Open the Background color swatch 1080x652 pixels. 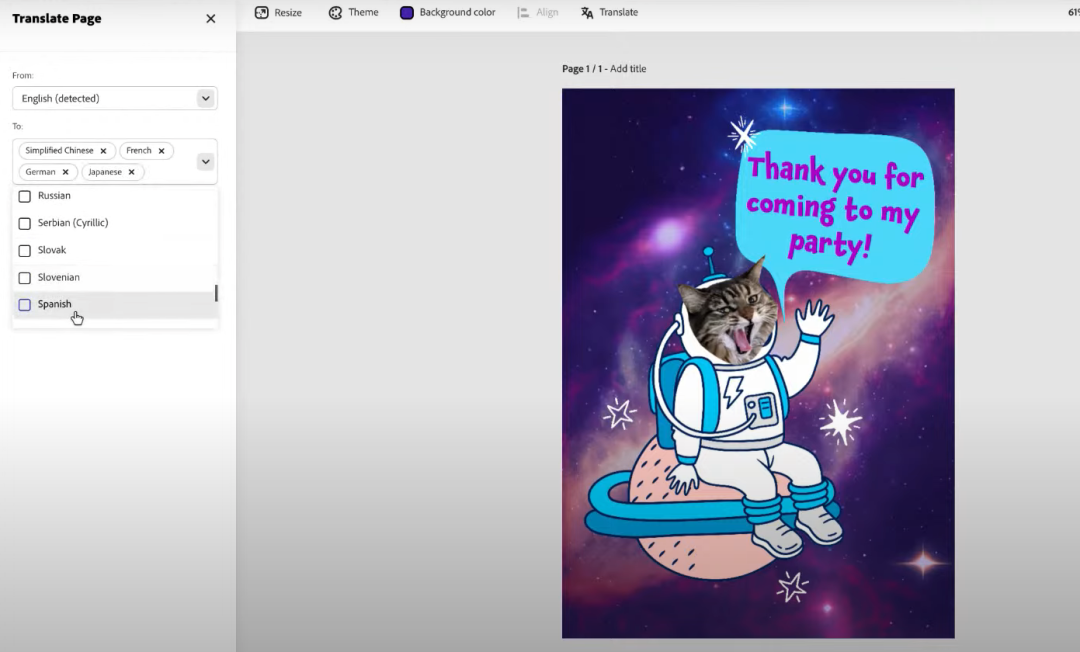coord(407,13)
